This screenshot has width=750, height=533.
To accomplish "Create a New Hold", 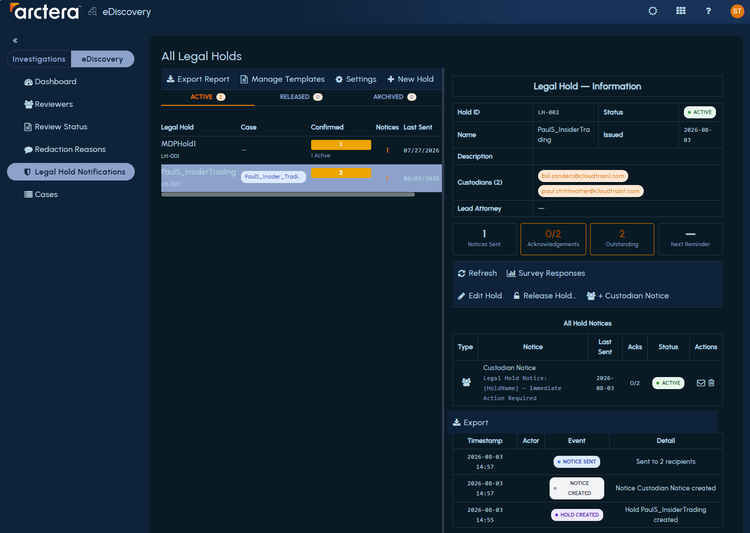I will pyautogui.click(x=410, y=79).
